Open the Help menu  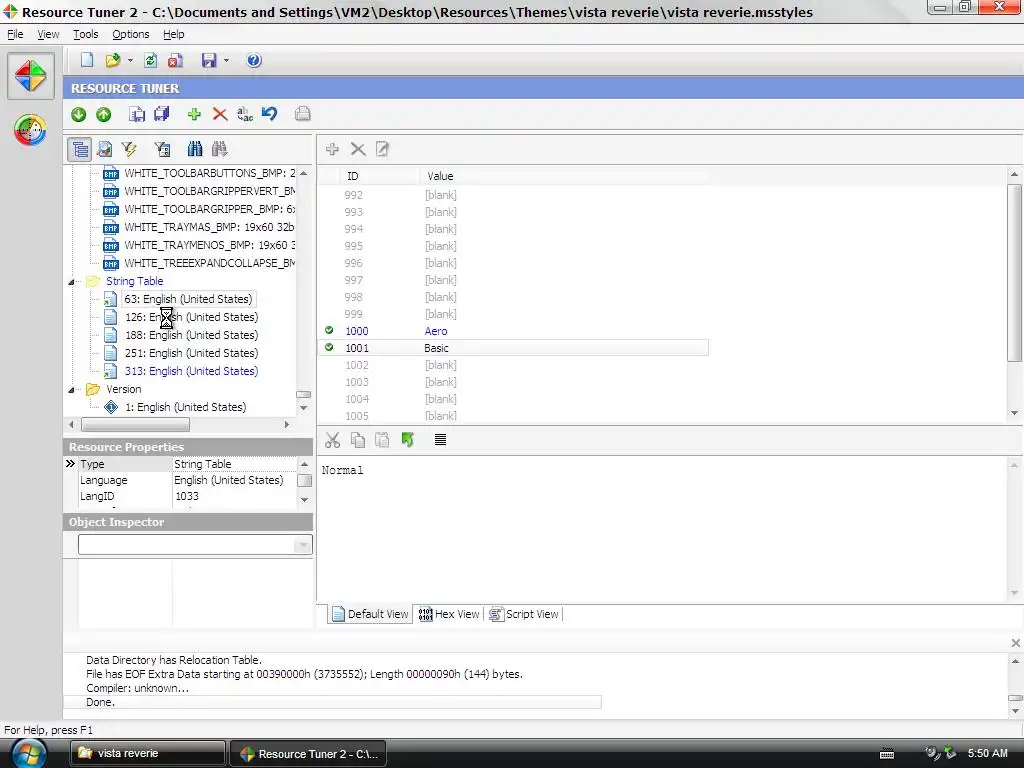pos(174,34)
